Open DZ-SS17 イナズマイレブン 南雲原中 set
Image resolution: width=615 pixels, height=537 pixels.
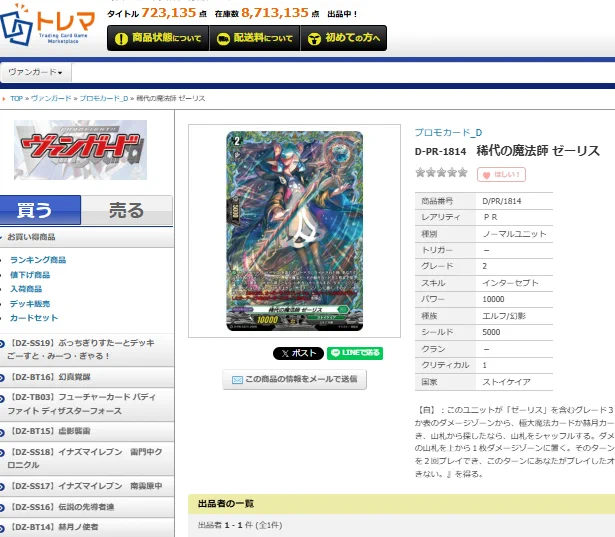pyautogui.click(x=87, y=486)
